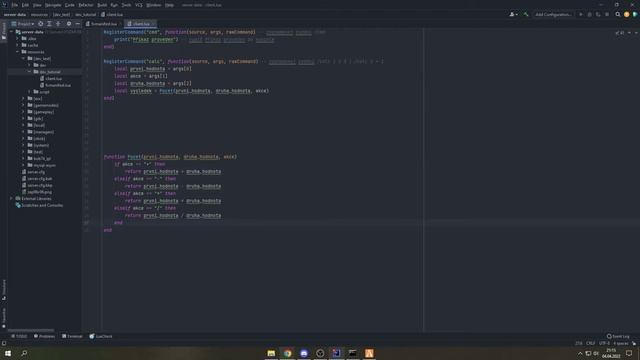Screen dimensions: 640x360
Task: Expand External Libraries node
Action: pos(11,199)
